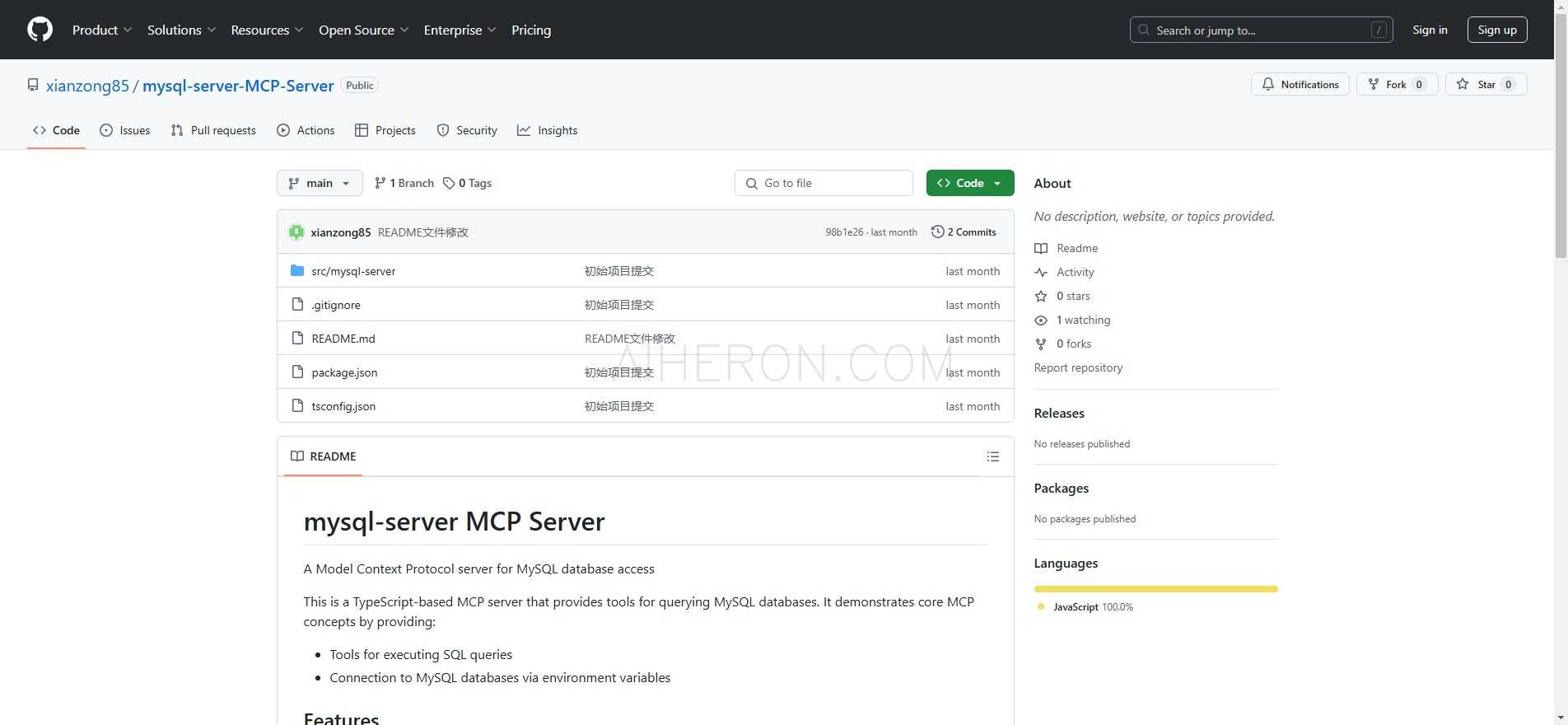Switch to the Issues tab
1568x725 pixels.
[125, 130]
